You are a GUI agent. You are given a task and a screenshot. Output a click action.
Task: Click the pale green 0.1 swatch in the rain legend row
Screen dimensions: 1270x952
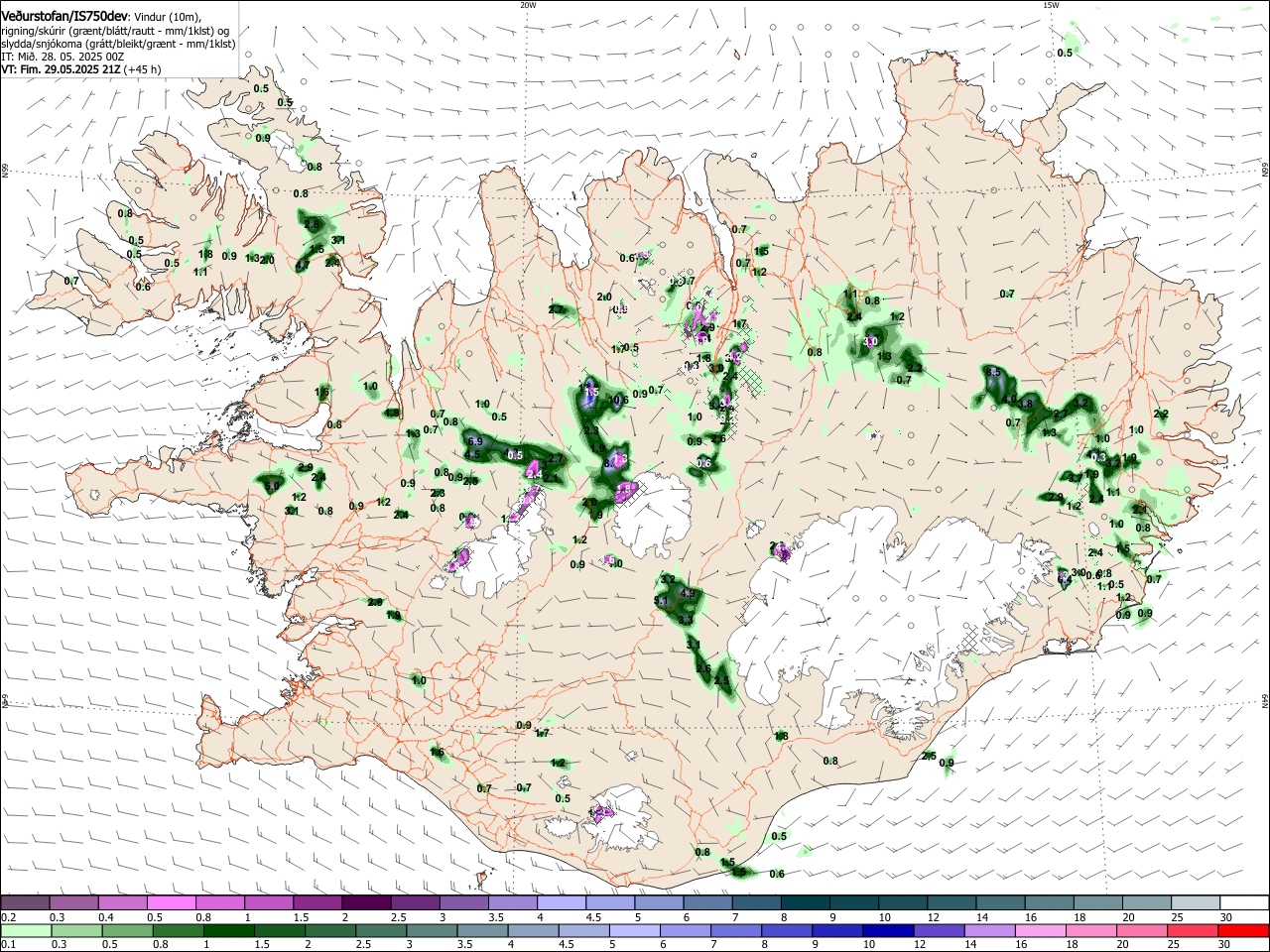(25, 930)
